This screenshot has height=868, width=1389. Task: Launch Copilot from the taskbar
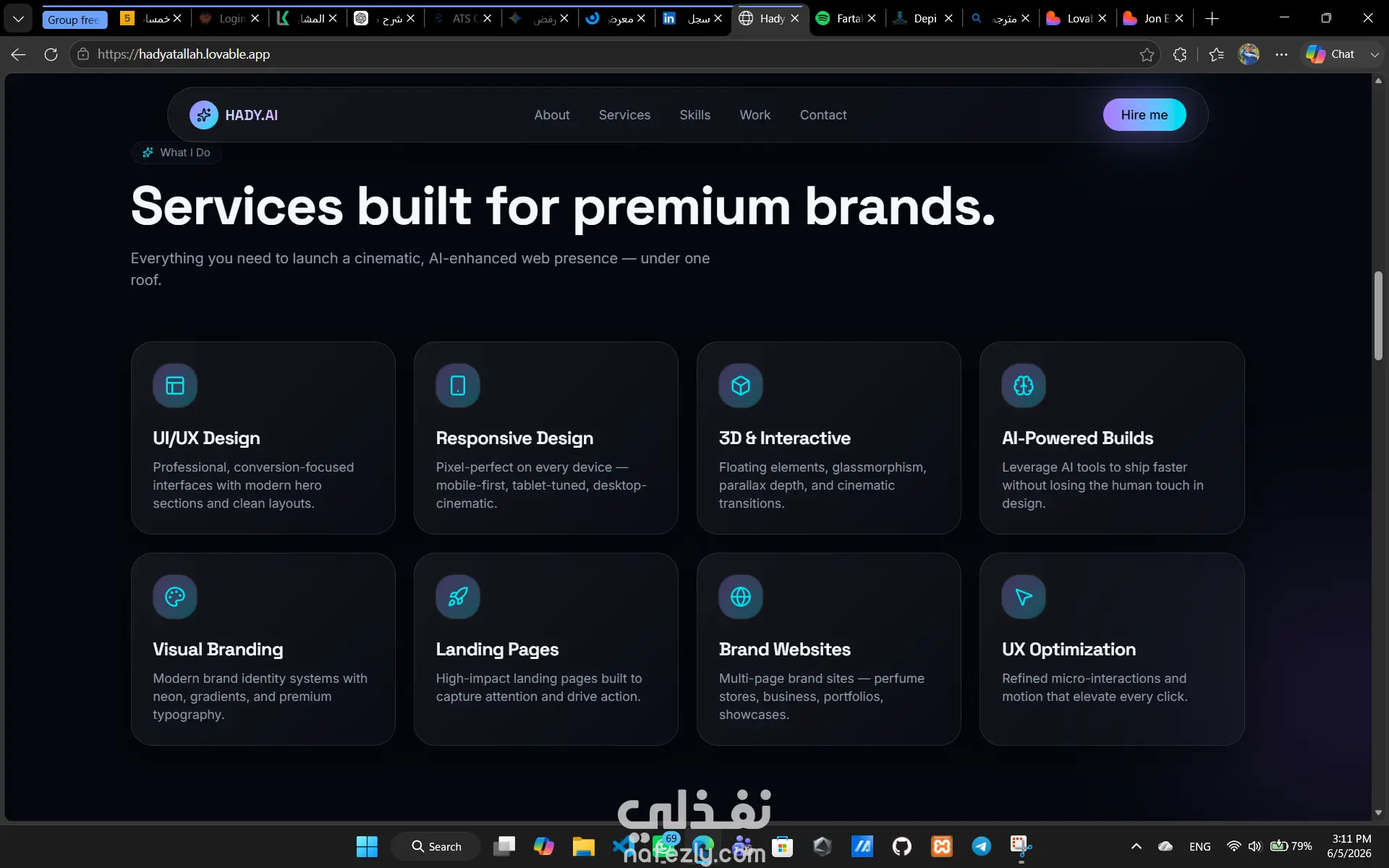point(544,846)
